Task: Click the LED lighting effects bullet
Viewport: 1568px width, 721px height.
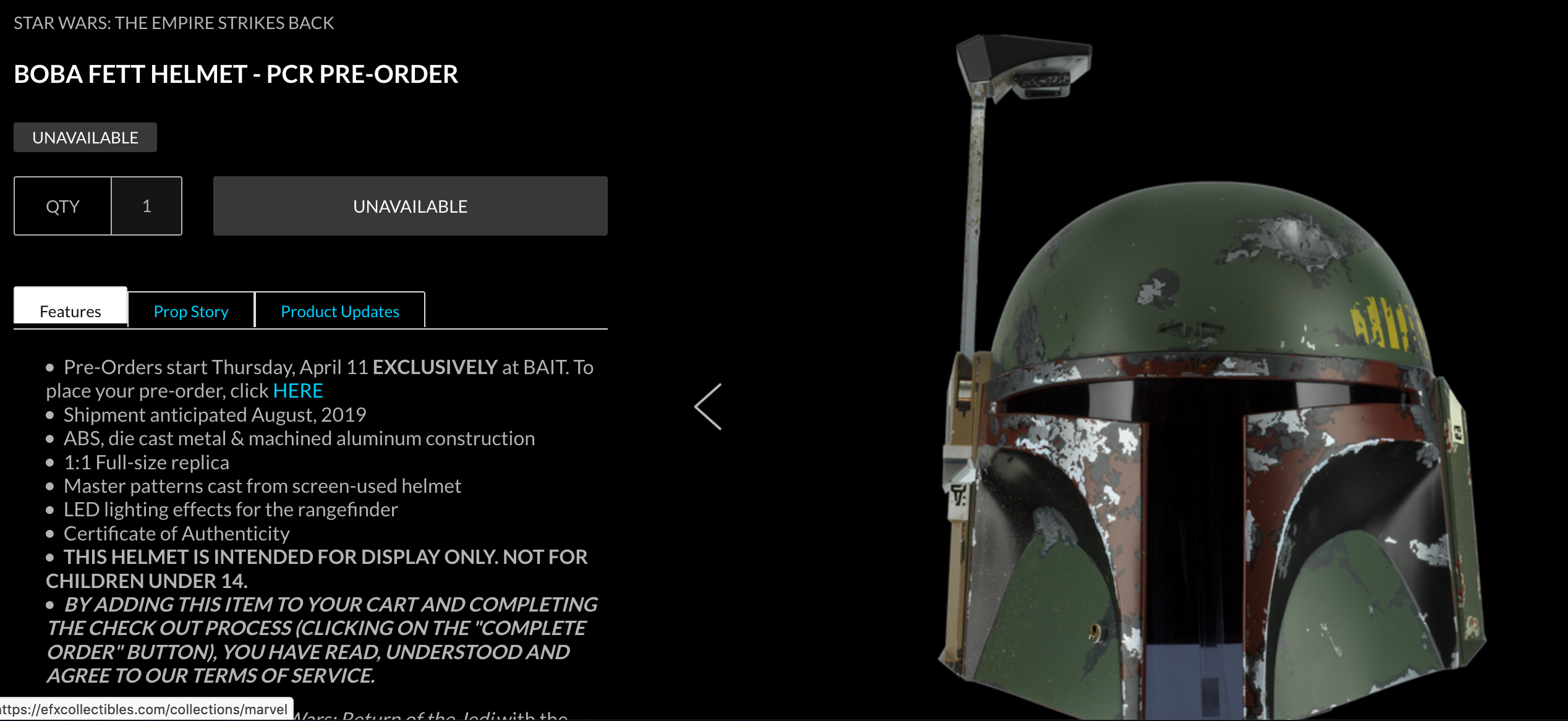Action: tap(231, 510)
